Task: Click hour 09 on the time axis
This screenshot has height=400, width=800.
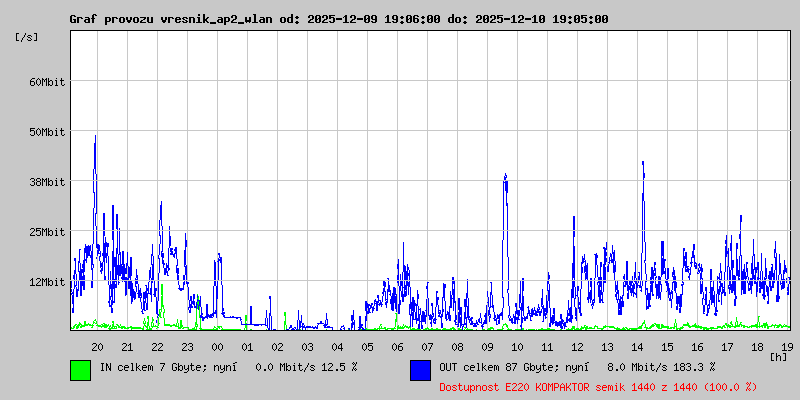Action: coord(488,347)
